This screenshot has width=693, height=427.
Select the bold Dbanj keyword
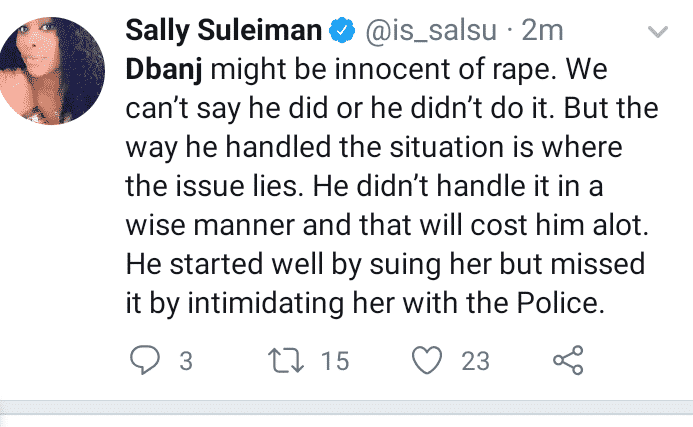tap(164, 69)
